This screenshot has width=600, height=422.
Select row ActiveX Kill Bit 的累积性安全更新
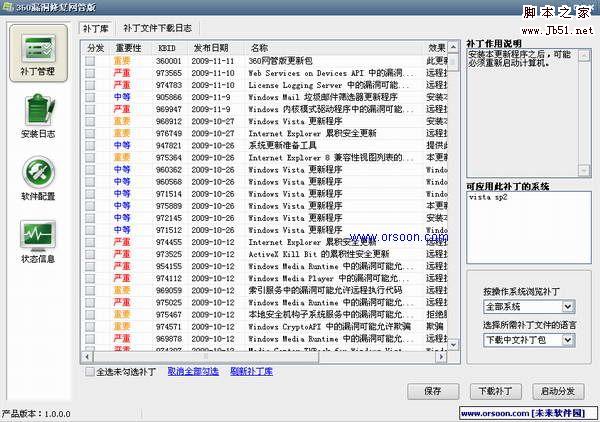[x=265, y=254]
